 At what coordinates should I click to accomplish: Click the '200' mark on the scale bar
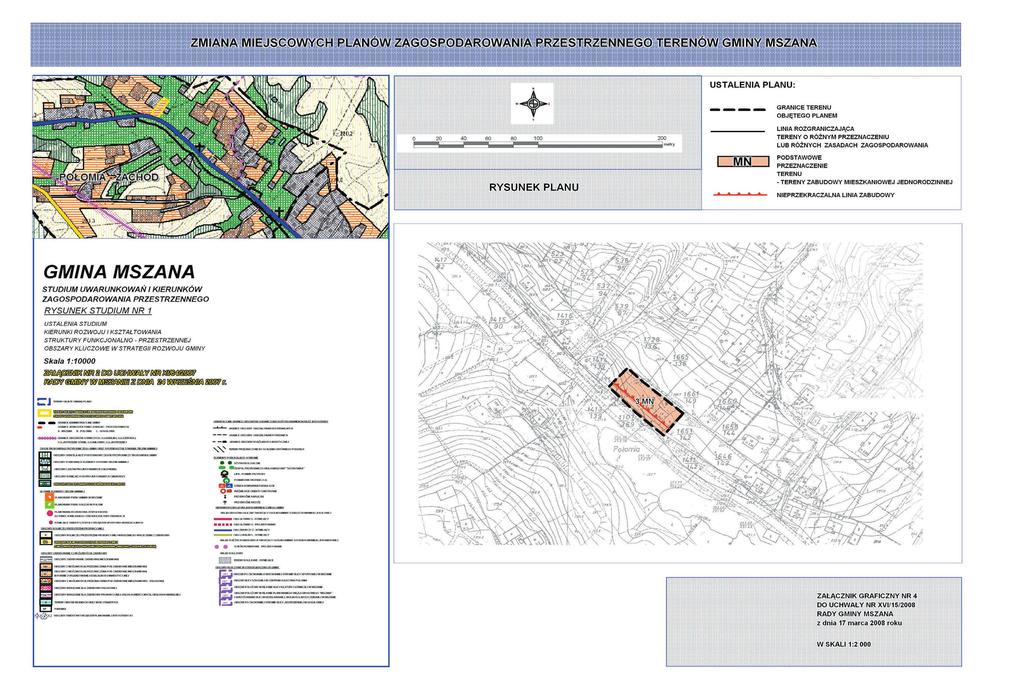(662, 138)
